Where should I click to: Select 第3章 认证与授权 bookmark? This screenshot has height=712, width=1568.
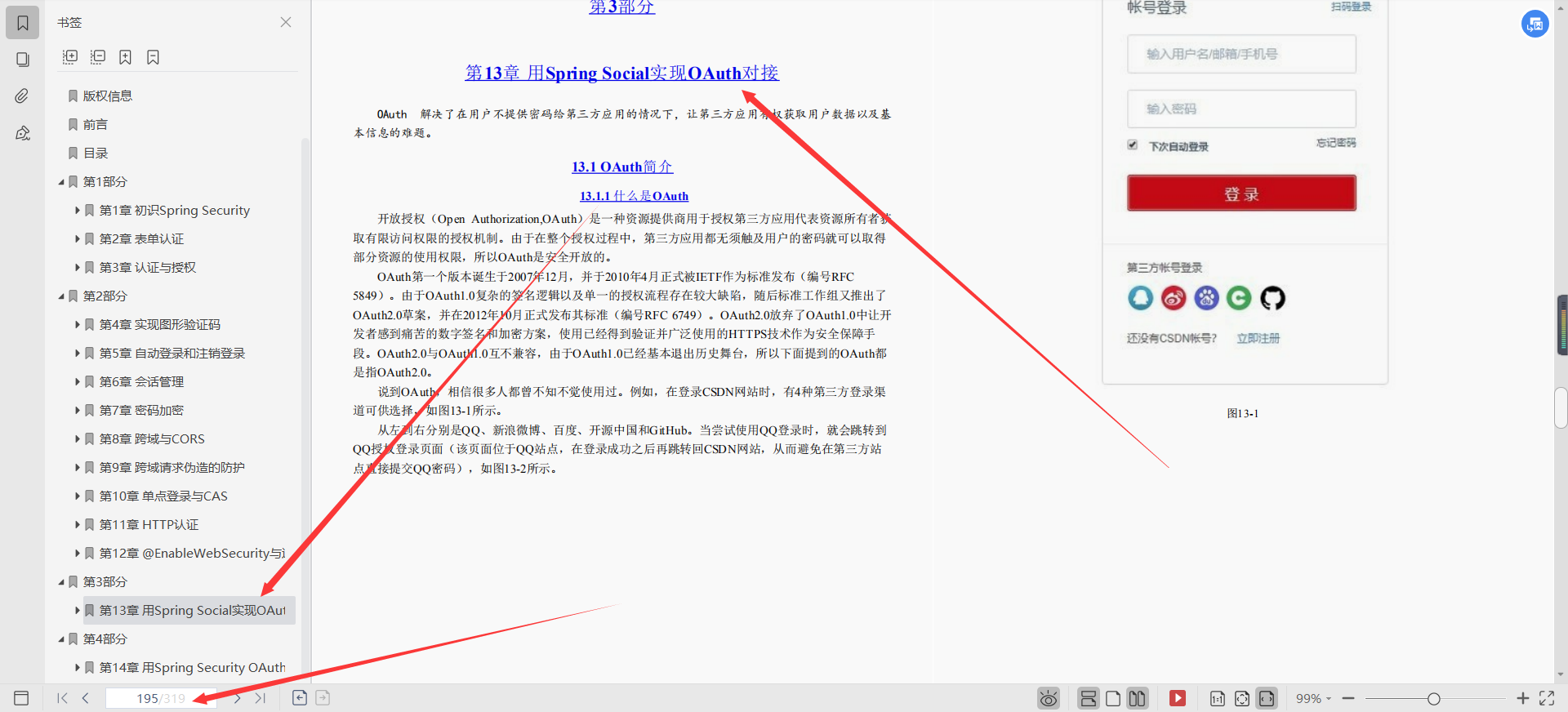click(x=147, y=268)
